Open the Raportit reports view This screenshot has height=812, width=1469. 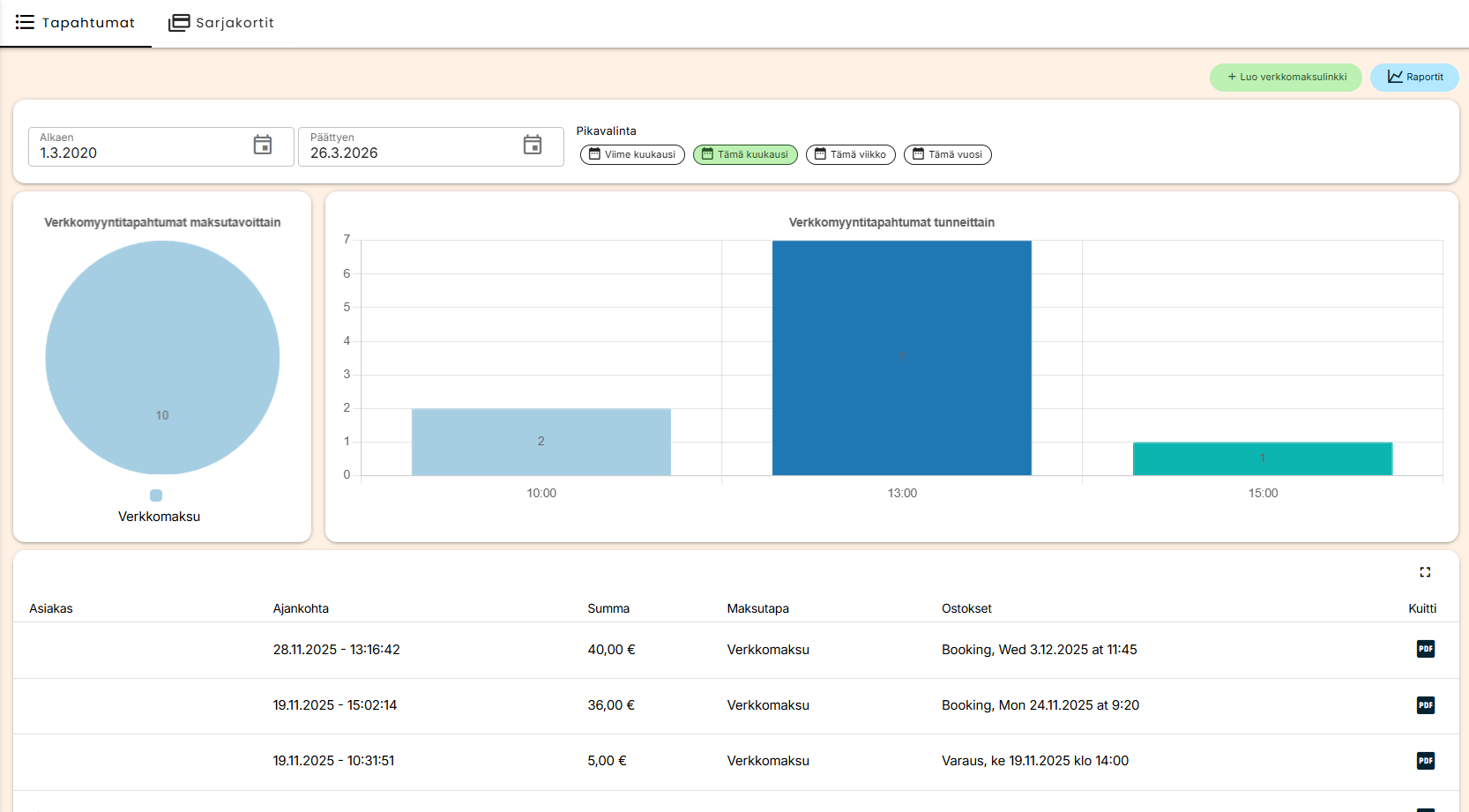click(x=1414, y=78)
